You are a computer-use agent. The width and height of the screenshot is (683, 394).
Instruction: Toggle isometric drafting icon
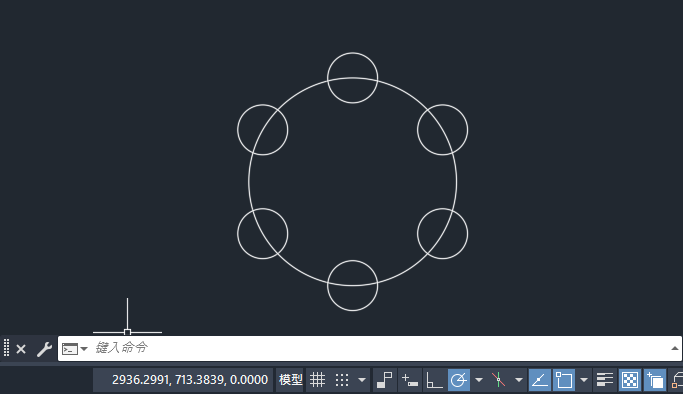pyautogui.click(x=498, y=380)
